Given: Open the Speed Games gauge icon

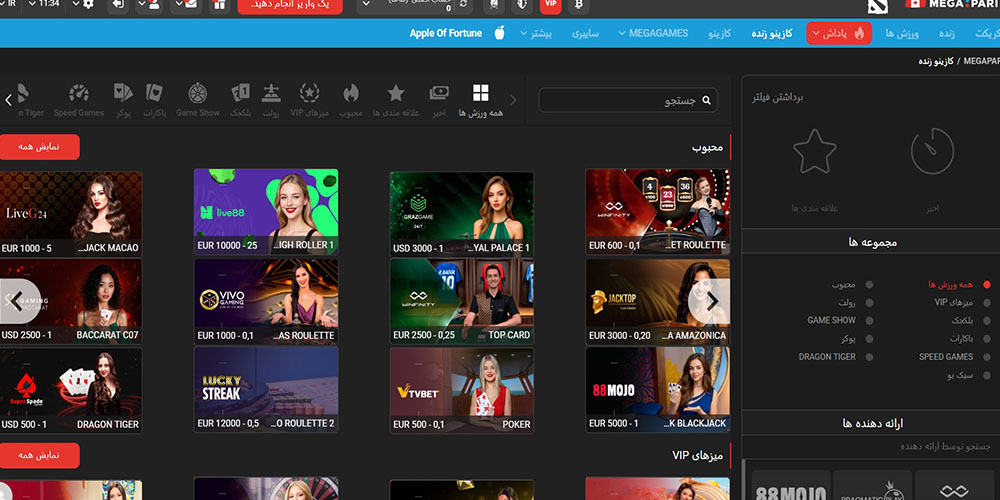Looking at the screenshot, I should [78, 93].
